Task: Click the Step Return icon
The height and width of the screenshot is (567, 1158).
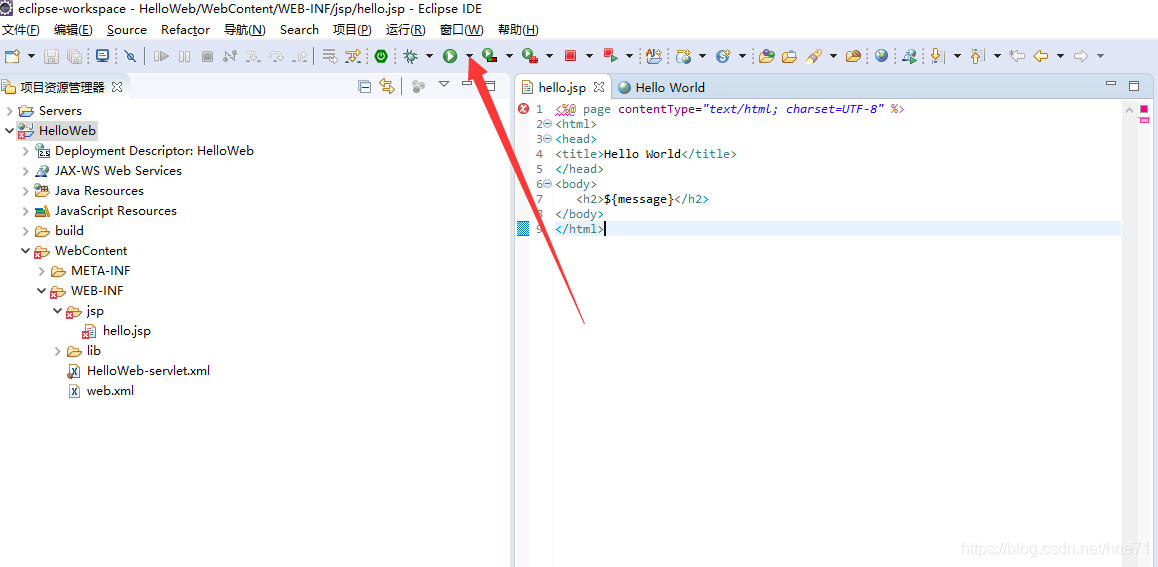Action: point(300,55)
